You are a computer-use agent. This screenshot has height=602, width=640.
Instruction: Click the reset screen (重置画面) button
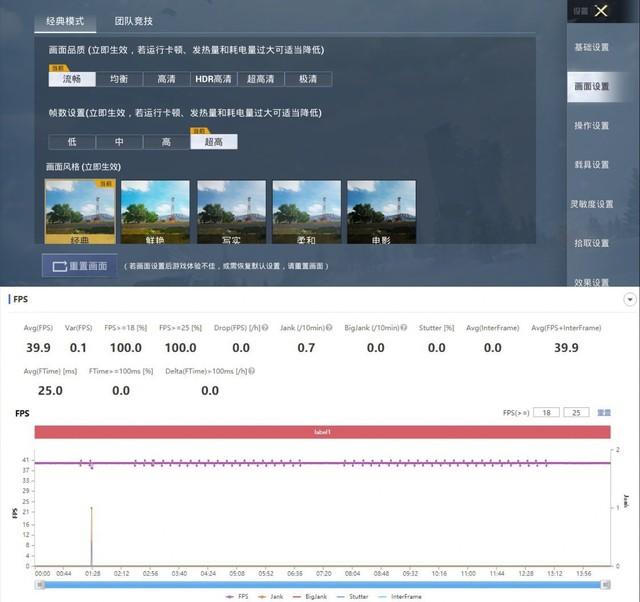pyautogui.click(x=76, y=266)
